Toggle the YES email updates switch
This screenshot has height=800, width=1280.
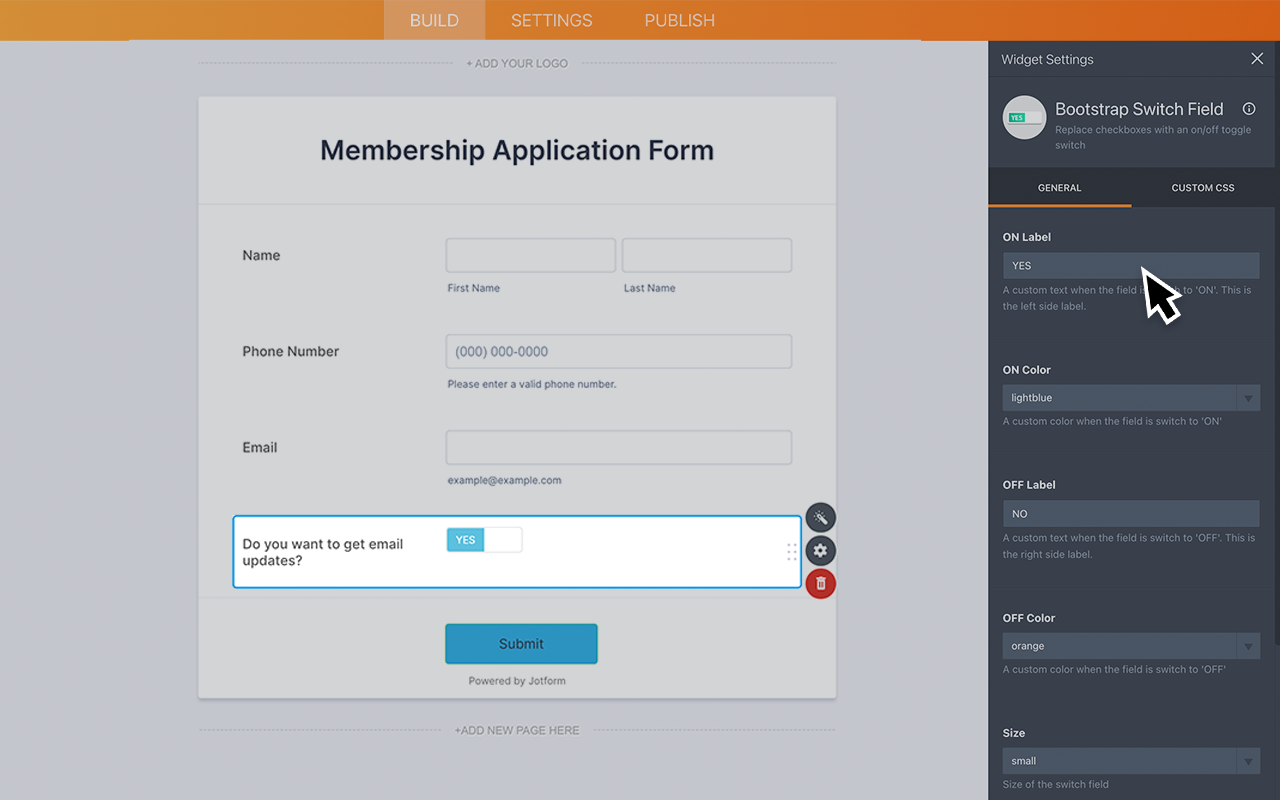[x=484, y=539]
